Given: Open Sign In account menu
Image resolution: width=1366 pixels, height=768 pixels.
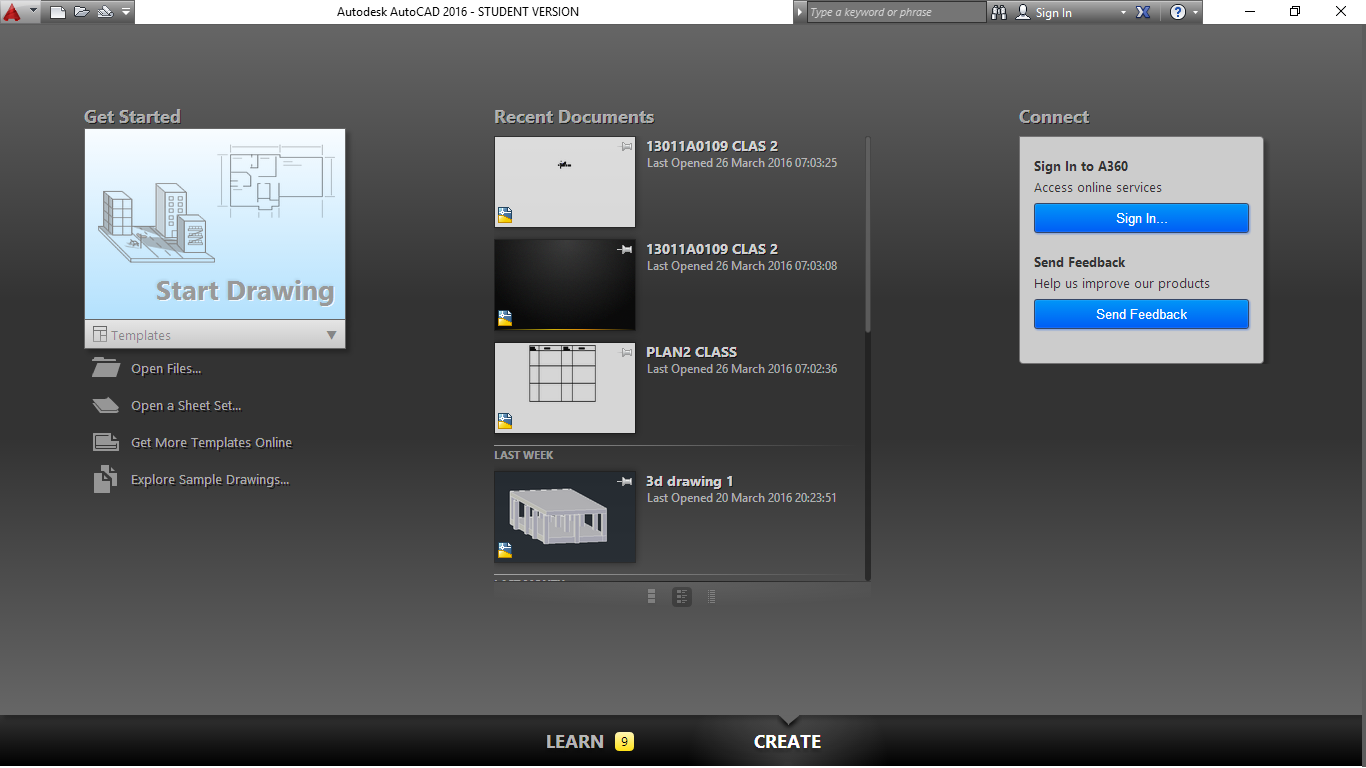Looking at the screenshot, I should click(1071, 12).
